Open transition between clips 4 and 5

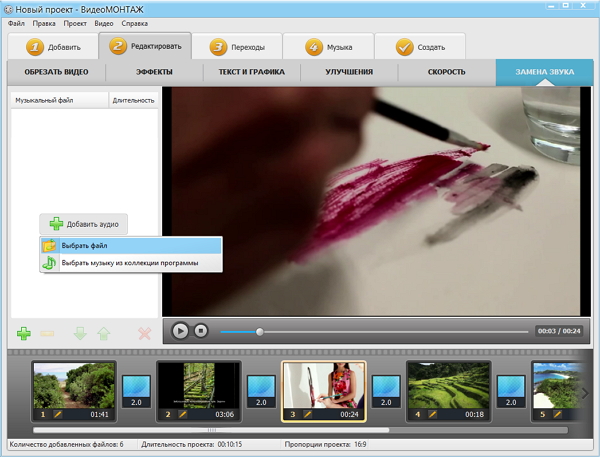(511, 391)
